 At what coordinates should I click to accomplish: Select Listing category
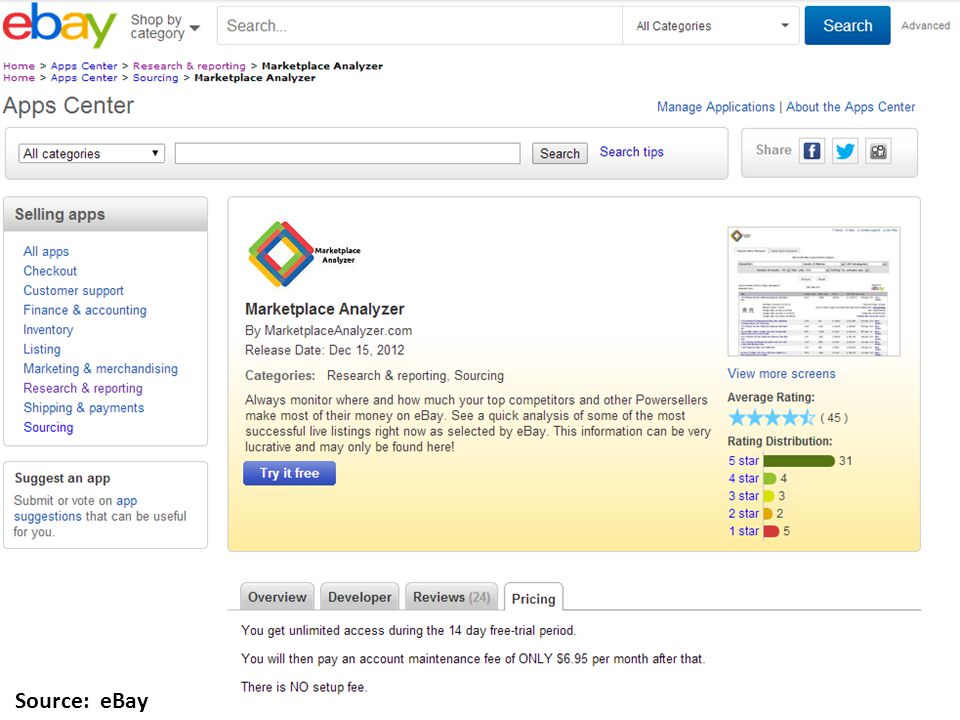[42, 349]
